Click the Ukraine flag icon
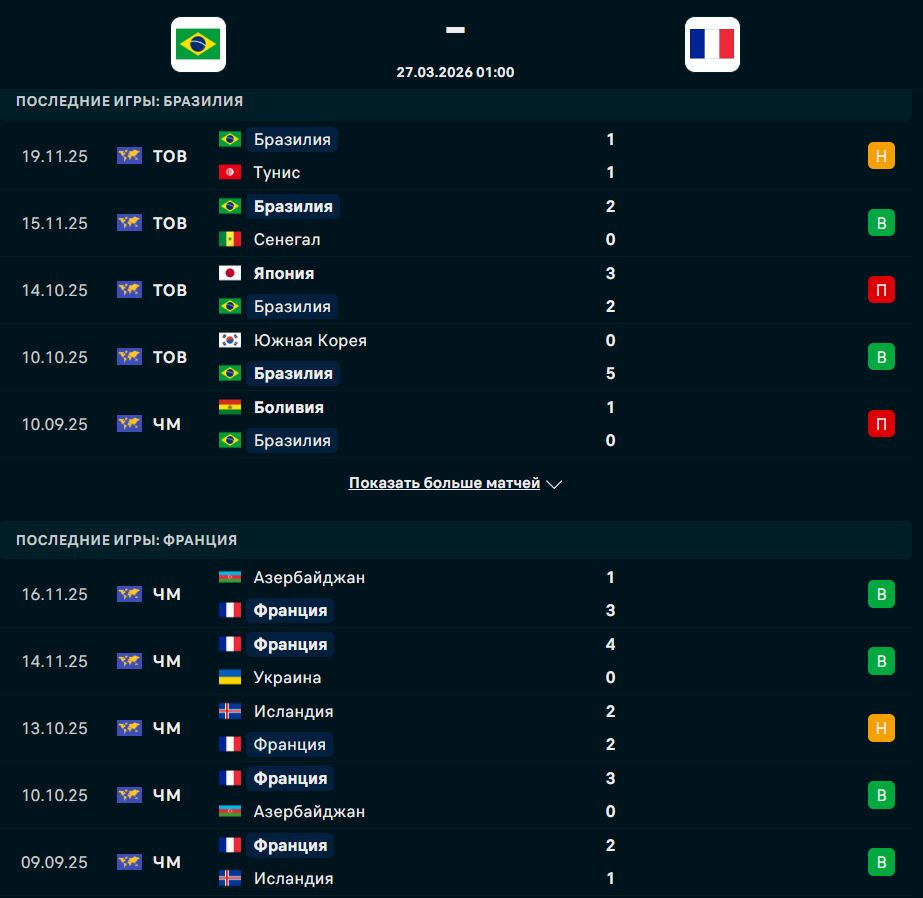 coord(230,678)
